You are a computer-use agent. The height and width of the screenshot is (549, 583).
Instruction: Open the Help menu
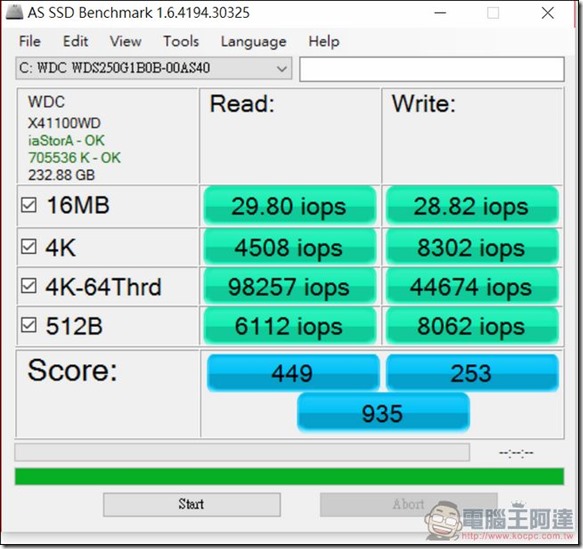(324, 41)
